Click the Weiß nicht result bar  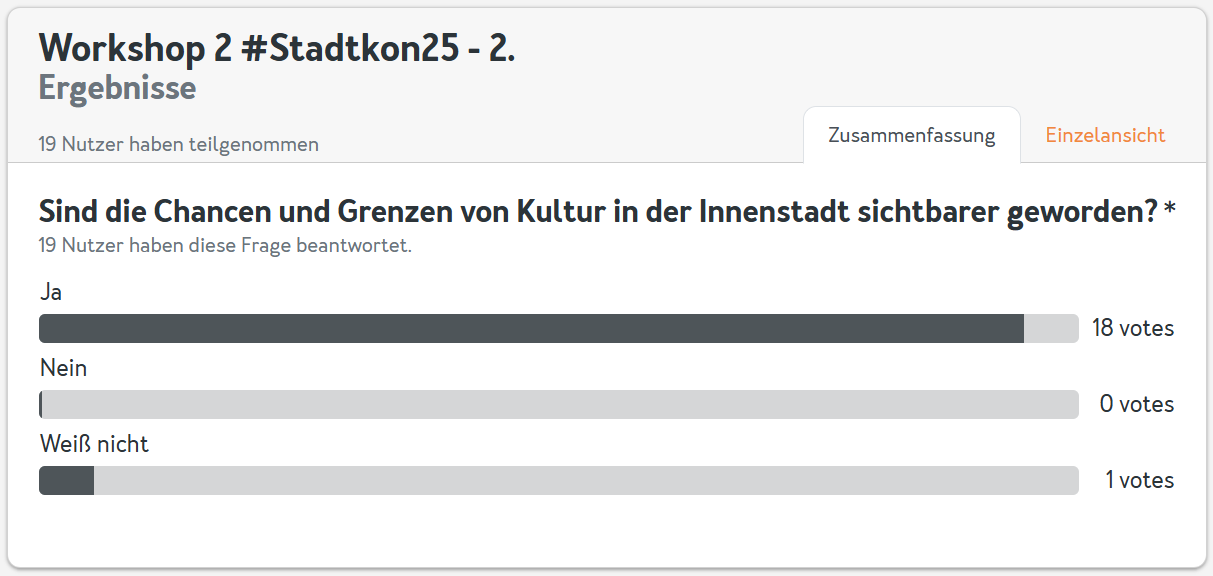559,480
